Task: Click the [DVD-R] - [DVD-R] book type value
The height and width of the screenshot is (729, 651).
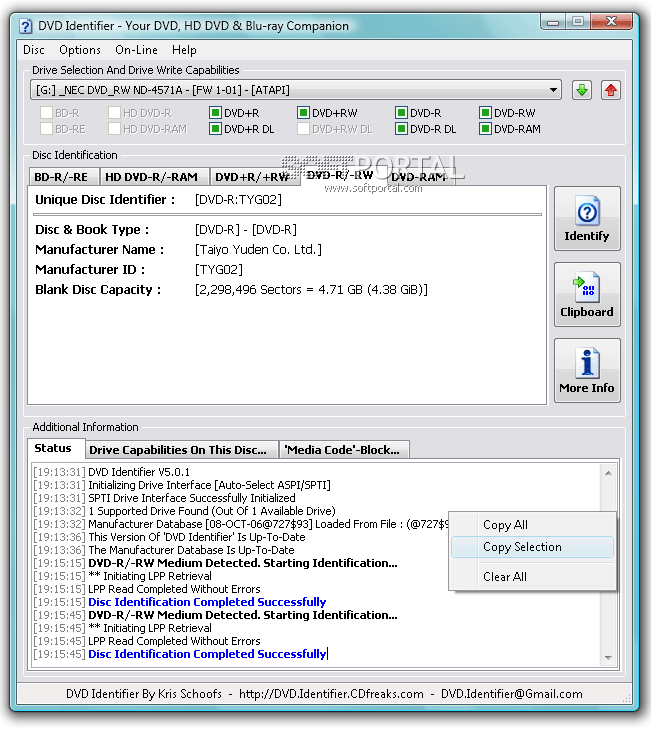Action: pyautogui.click(x=246, y=230)
